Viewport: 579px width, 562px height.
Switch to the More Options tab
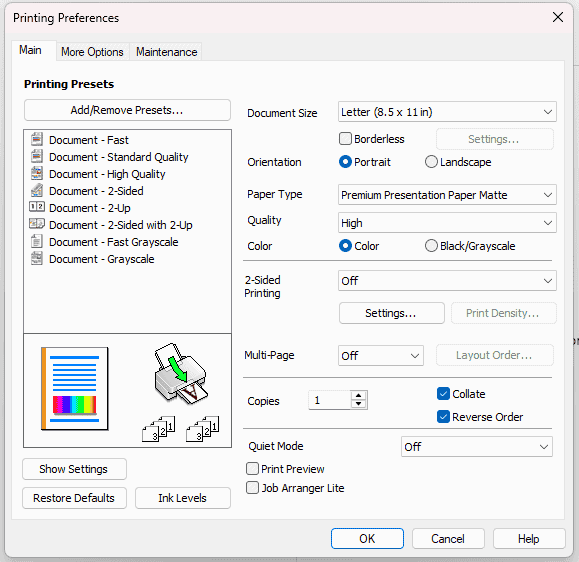click(x=92, y=52)
